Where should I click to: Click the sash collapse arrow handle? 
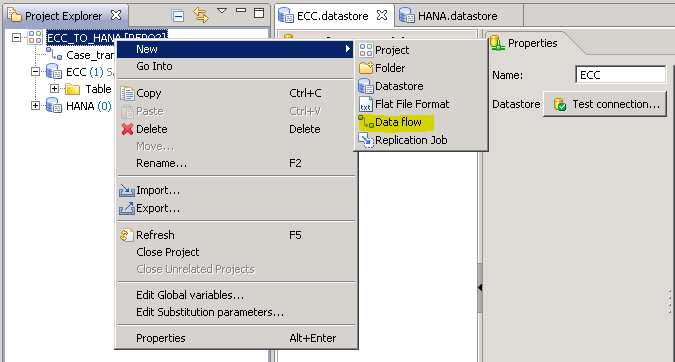(x=480, y=288)
